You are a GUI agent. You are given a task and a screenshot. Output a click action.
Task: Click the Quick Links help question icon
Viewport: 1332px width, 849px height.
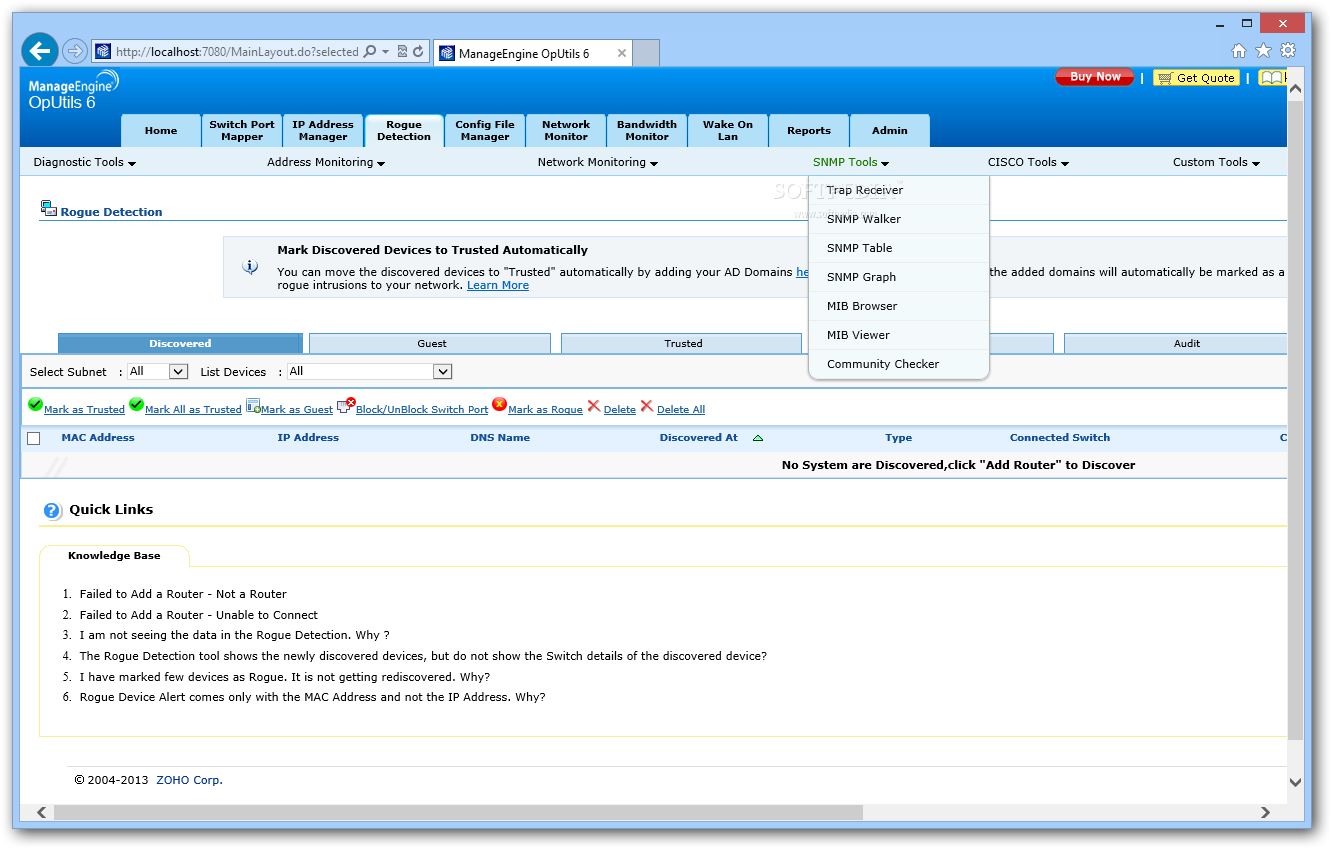coord(53,511)
